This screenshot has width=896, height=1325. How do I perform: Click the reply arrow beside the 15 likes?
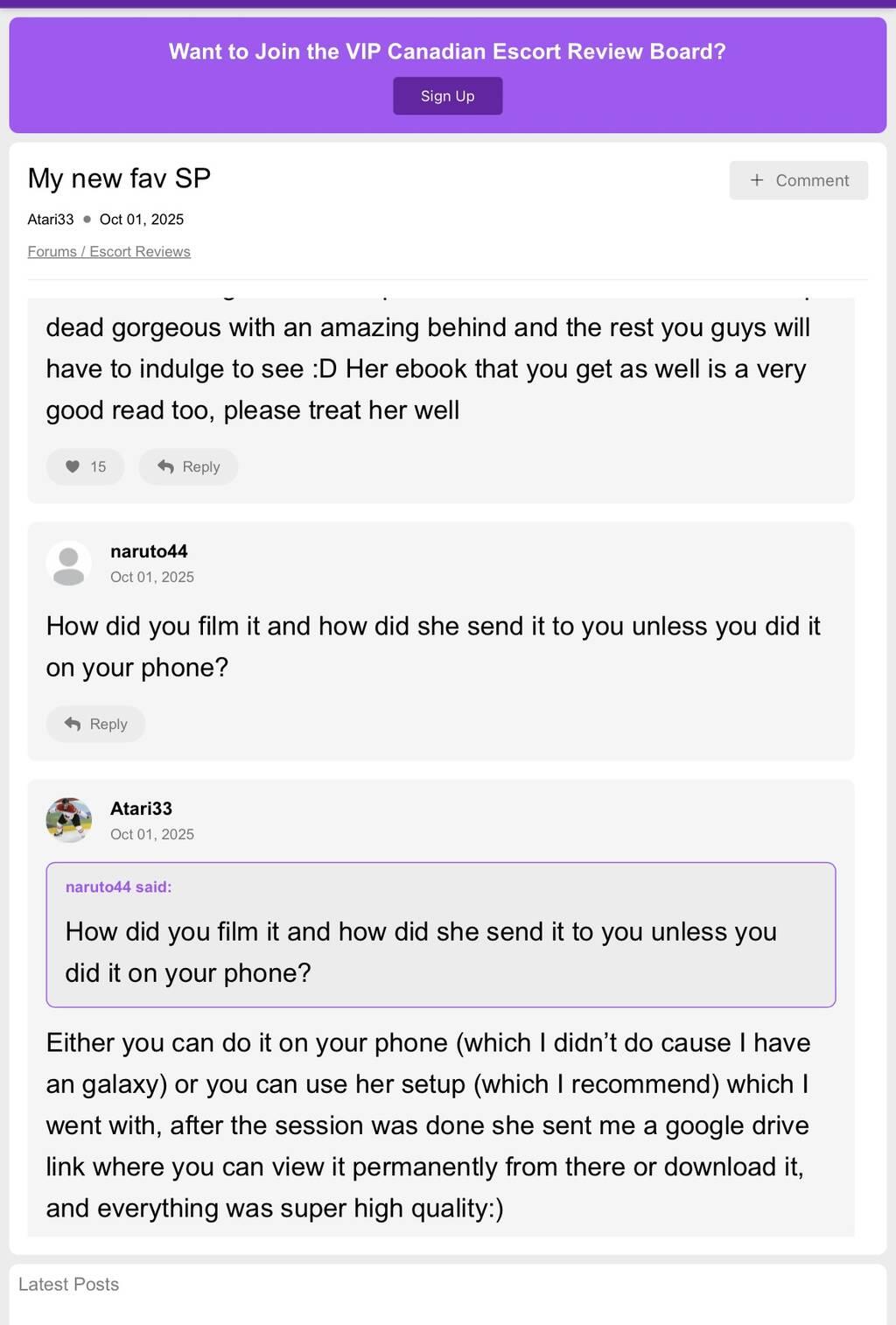(x=165, y=466)
